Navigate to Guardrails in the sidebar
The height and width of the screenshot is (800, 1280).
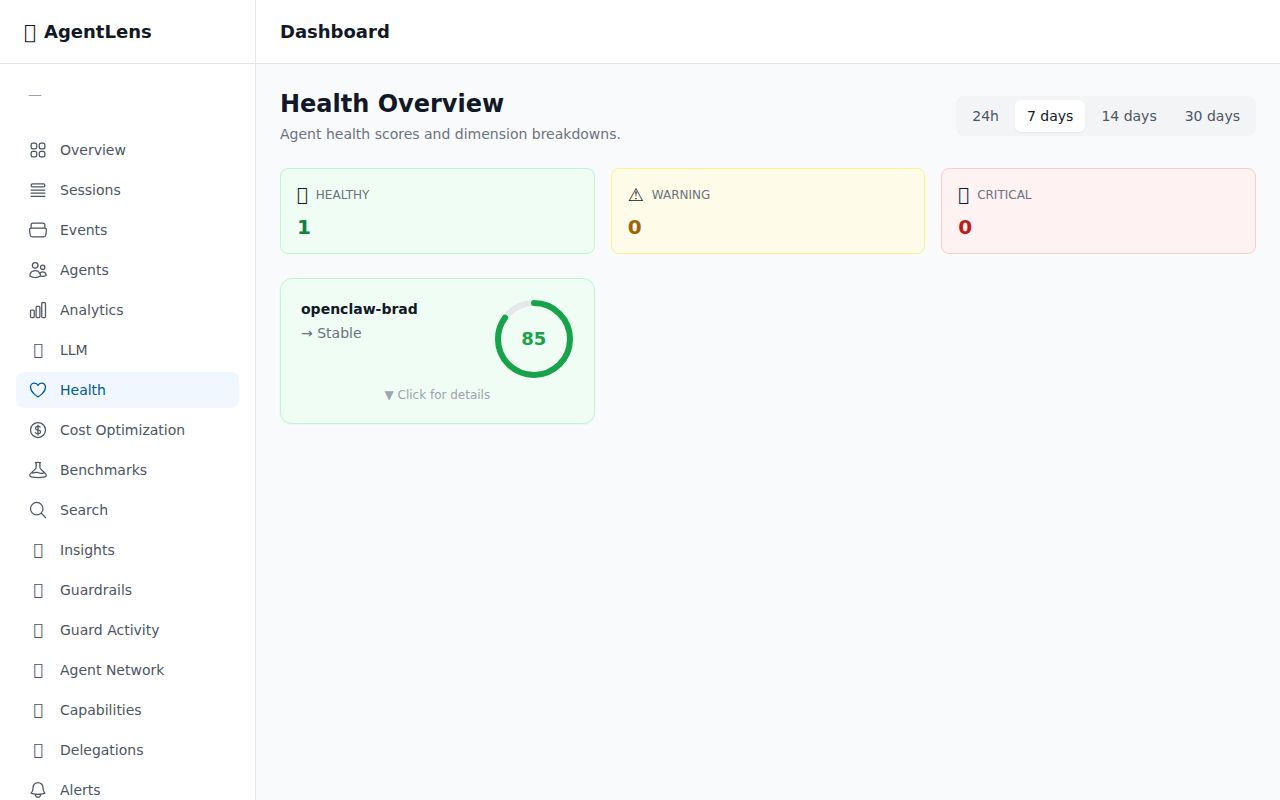click(95, 590)
